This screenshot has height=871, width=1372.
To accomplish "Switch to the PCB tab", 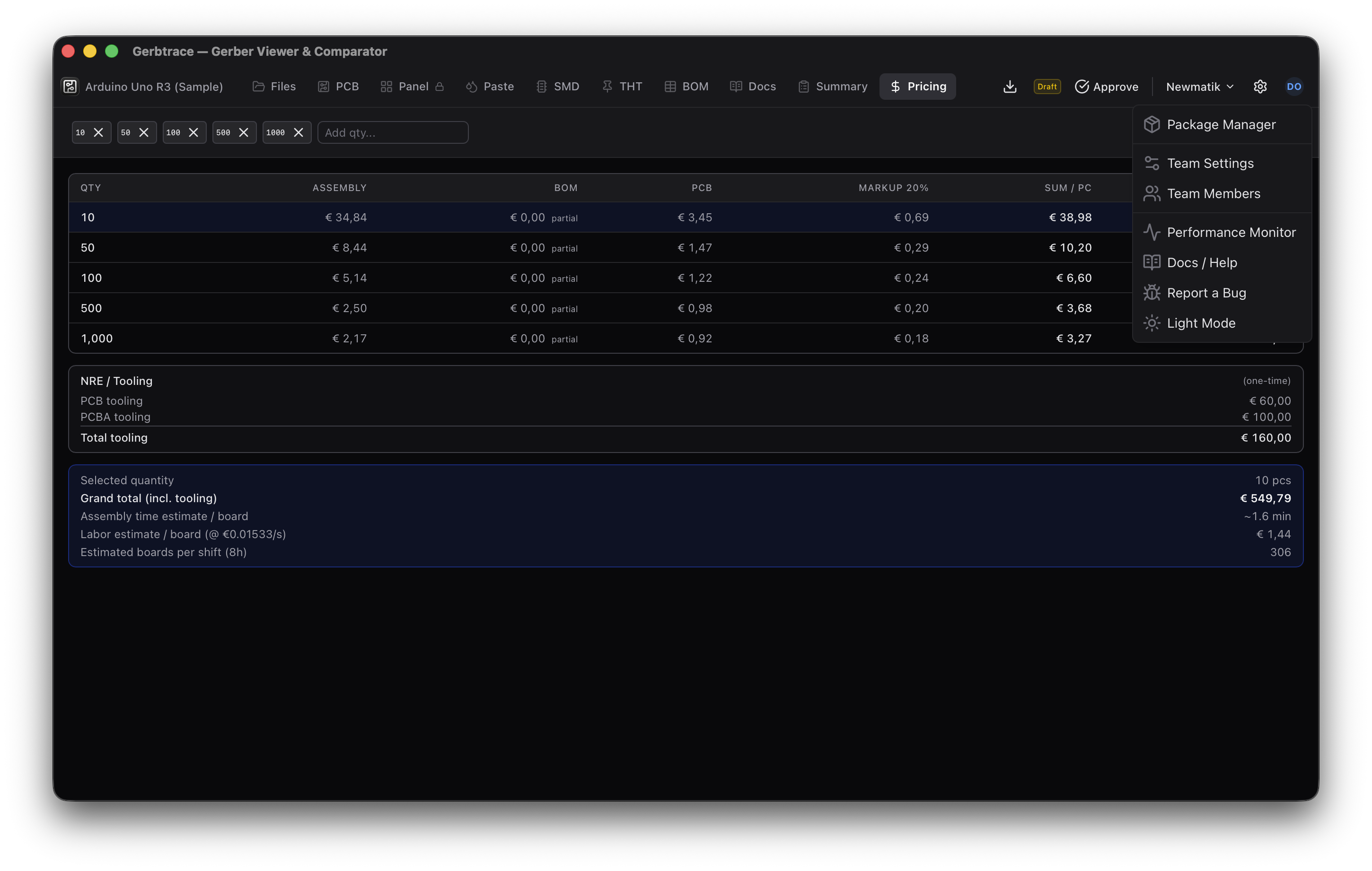I will pyautogui.click(x=338, y=87).
